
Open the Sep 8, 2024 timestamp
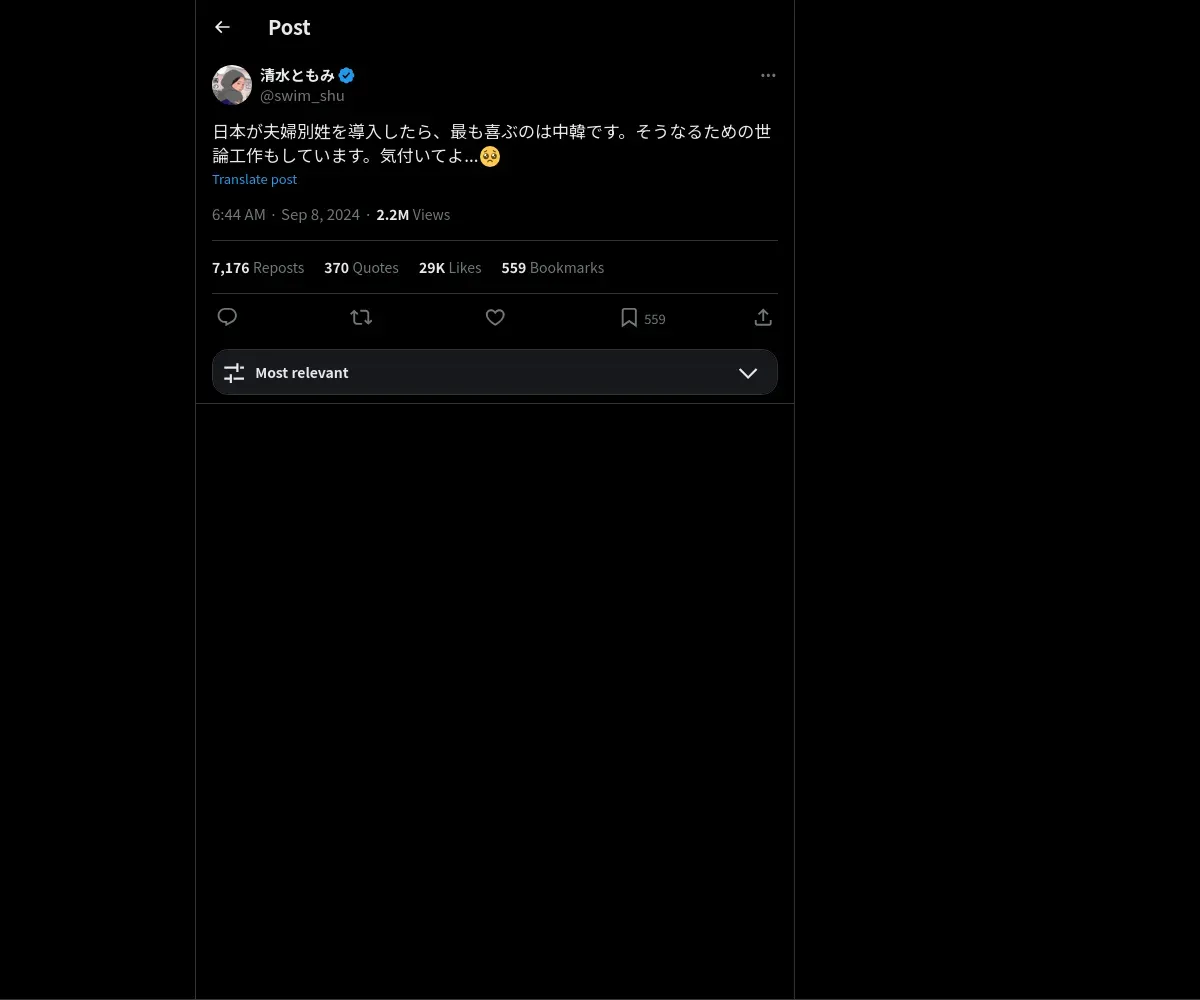320,215
